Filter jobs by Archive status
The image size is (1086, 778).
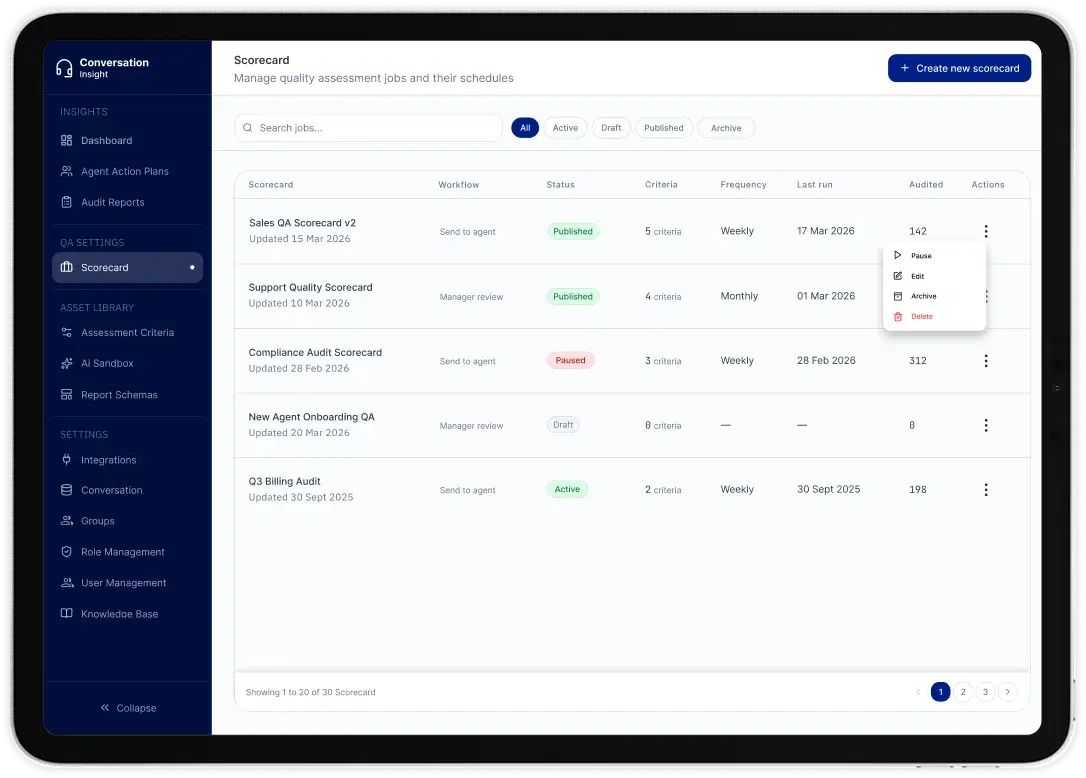pos(726,128)
